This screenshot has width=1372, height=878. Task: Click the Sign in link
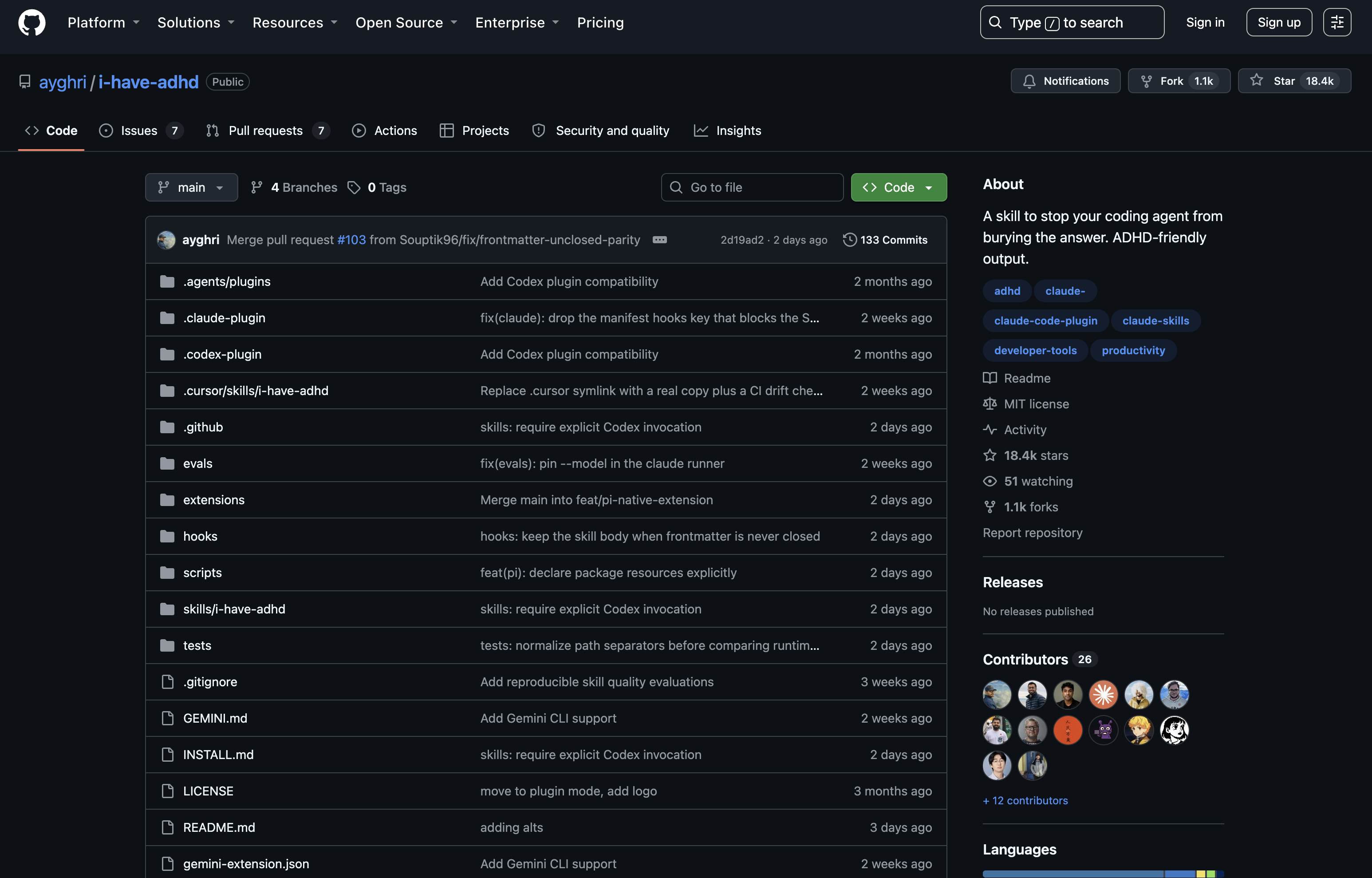click(1205, 22)
